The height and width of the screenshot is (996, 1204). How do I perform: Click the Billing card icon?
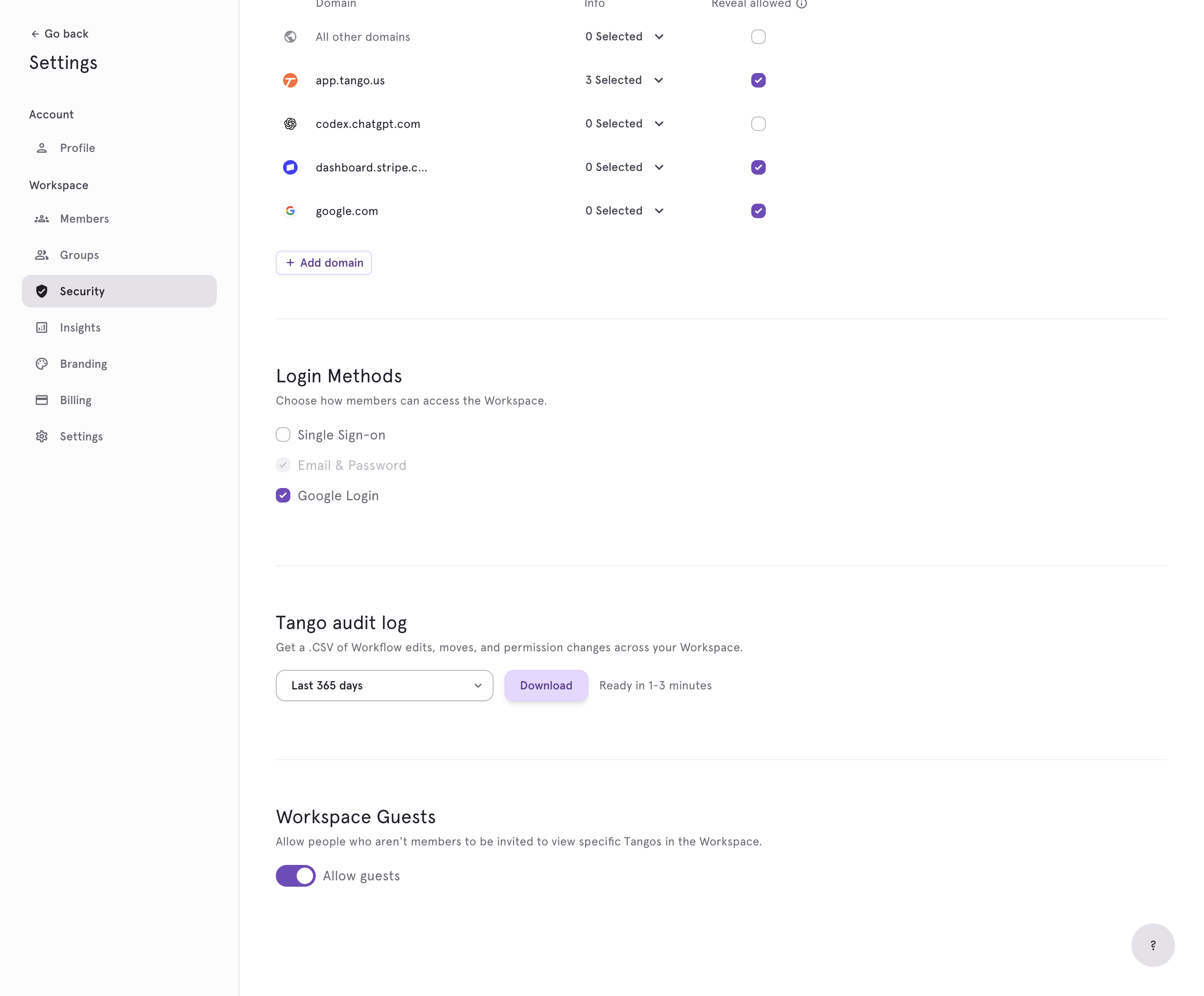tap(42, 400)
